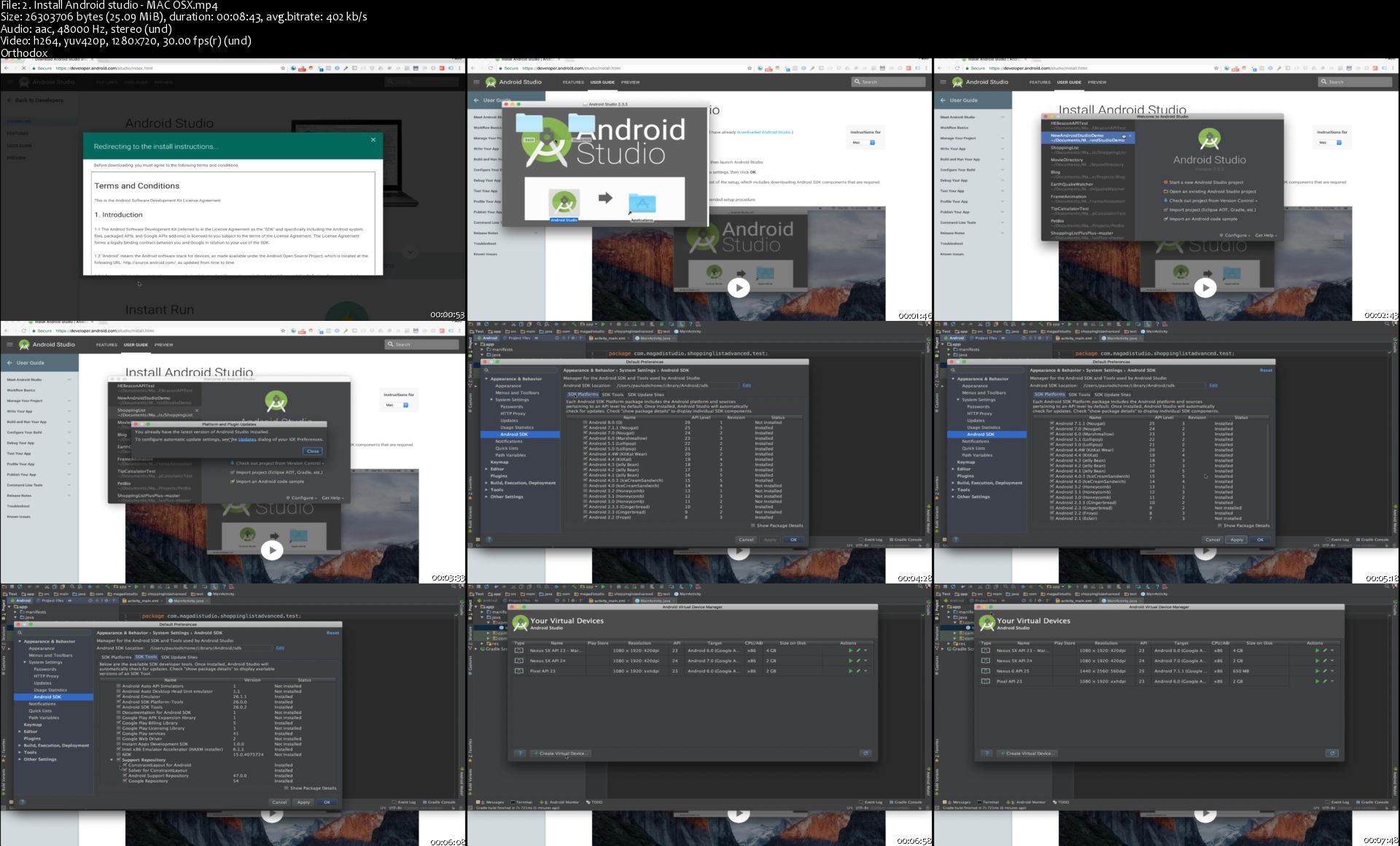Open Terminal tool window tab at 00:07:48
This screenshot has height=846, width=1400.
coord(989,802)
